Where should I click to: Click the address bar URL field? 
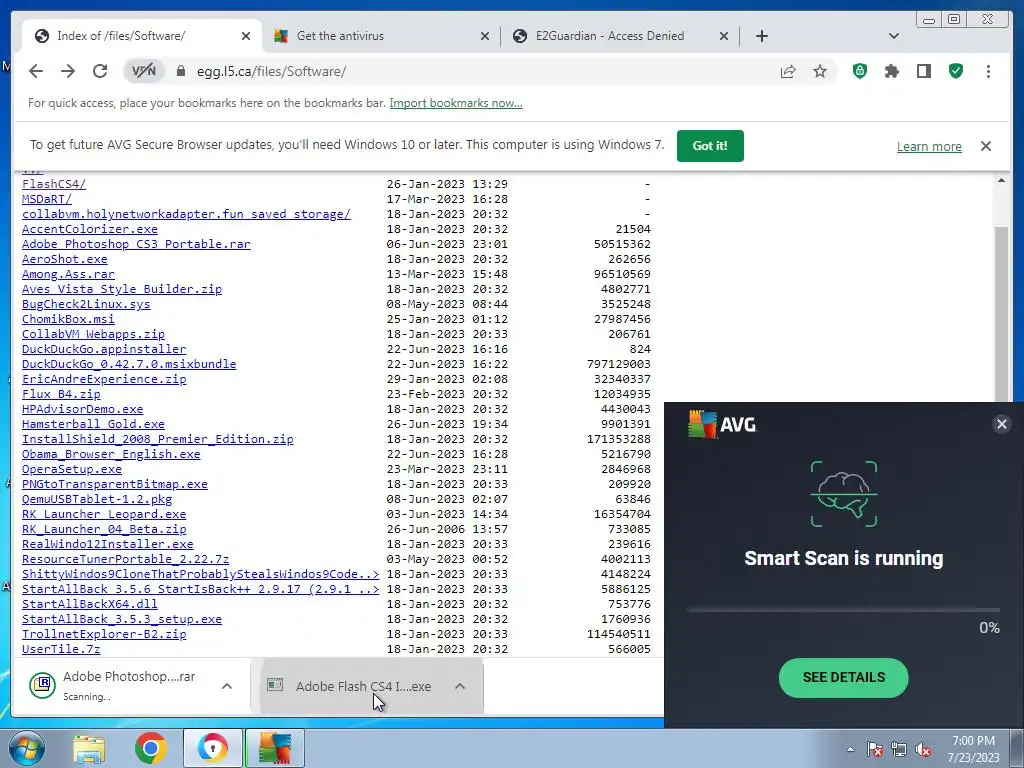coord(480,71)
